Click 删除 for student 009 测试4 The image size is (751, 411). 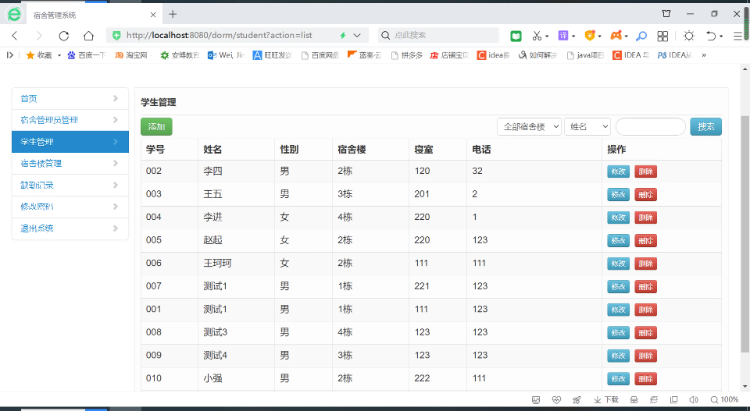[646, 355]
